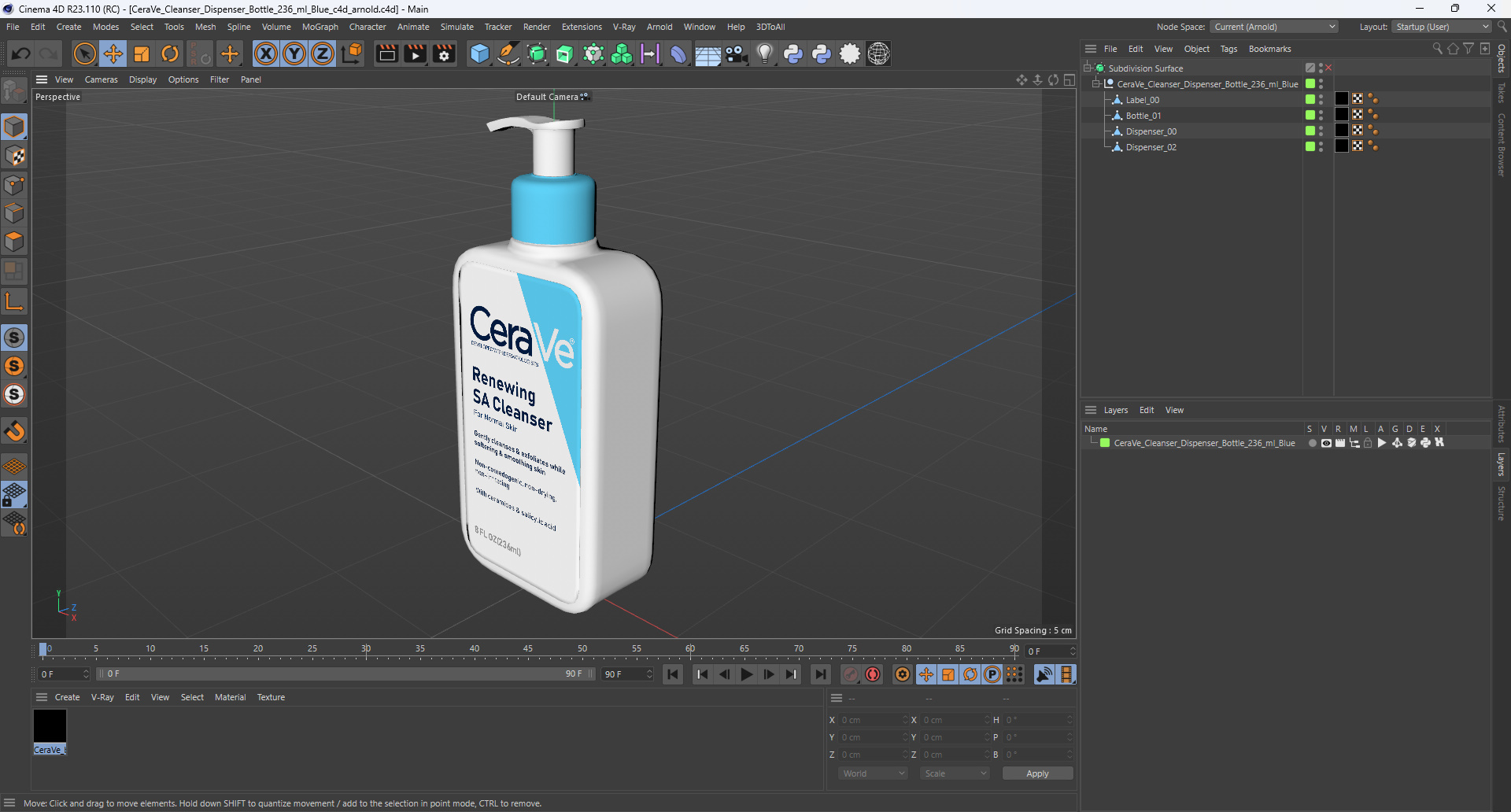Viewport: 1511px width, 812px height.
Task: Open viewport Display menu
Action: point(142,79)
